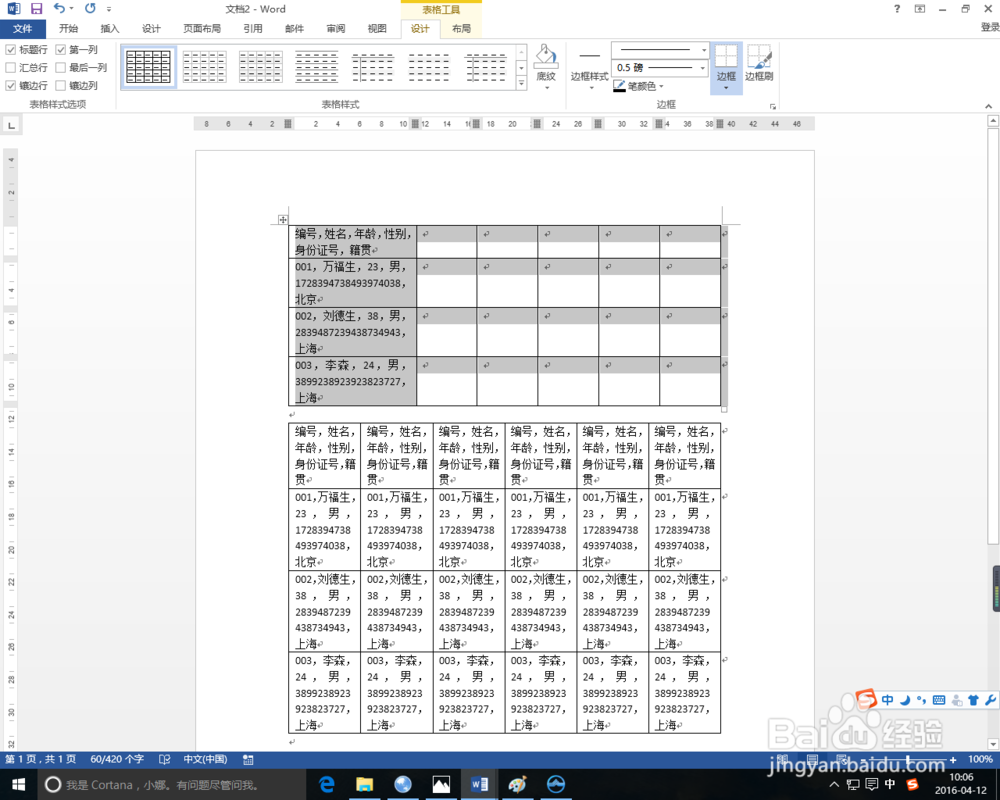Select the first table style thumbnail

tap(148, 66)
